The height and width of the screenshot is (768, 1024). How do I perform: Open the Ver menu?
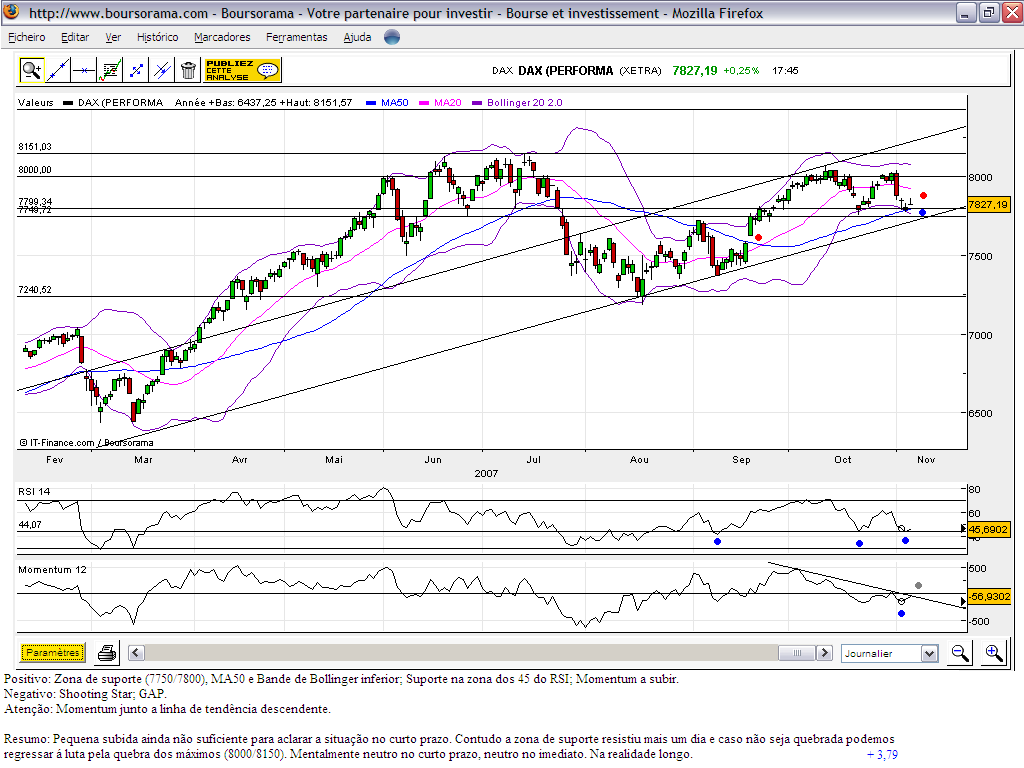coord(113,37)
